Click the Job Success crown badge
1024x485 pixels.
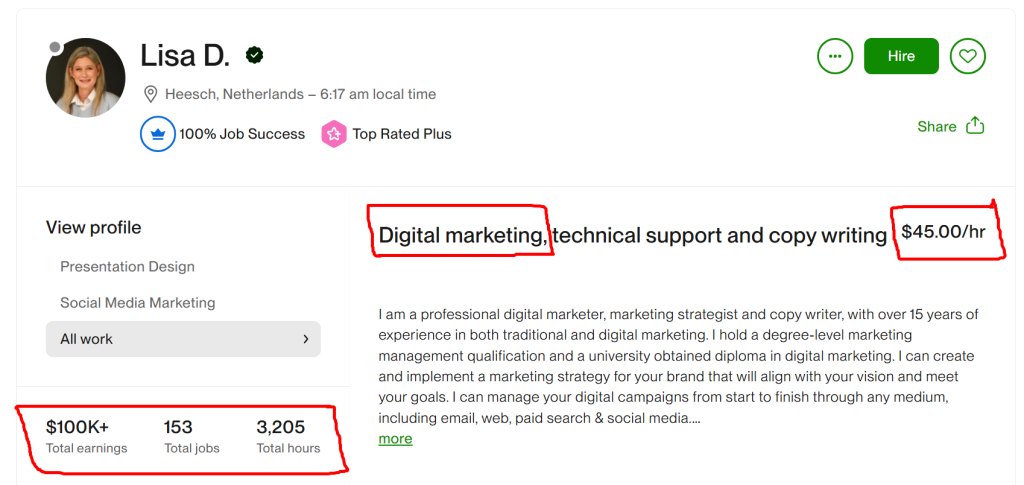[x=158, y=134]
